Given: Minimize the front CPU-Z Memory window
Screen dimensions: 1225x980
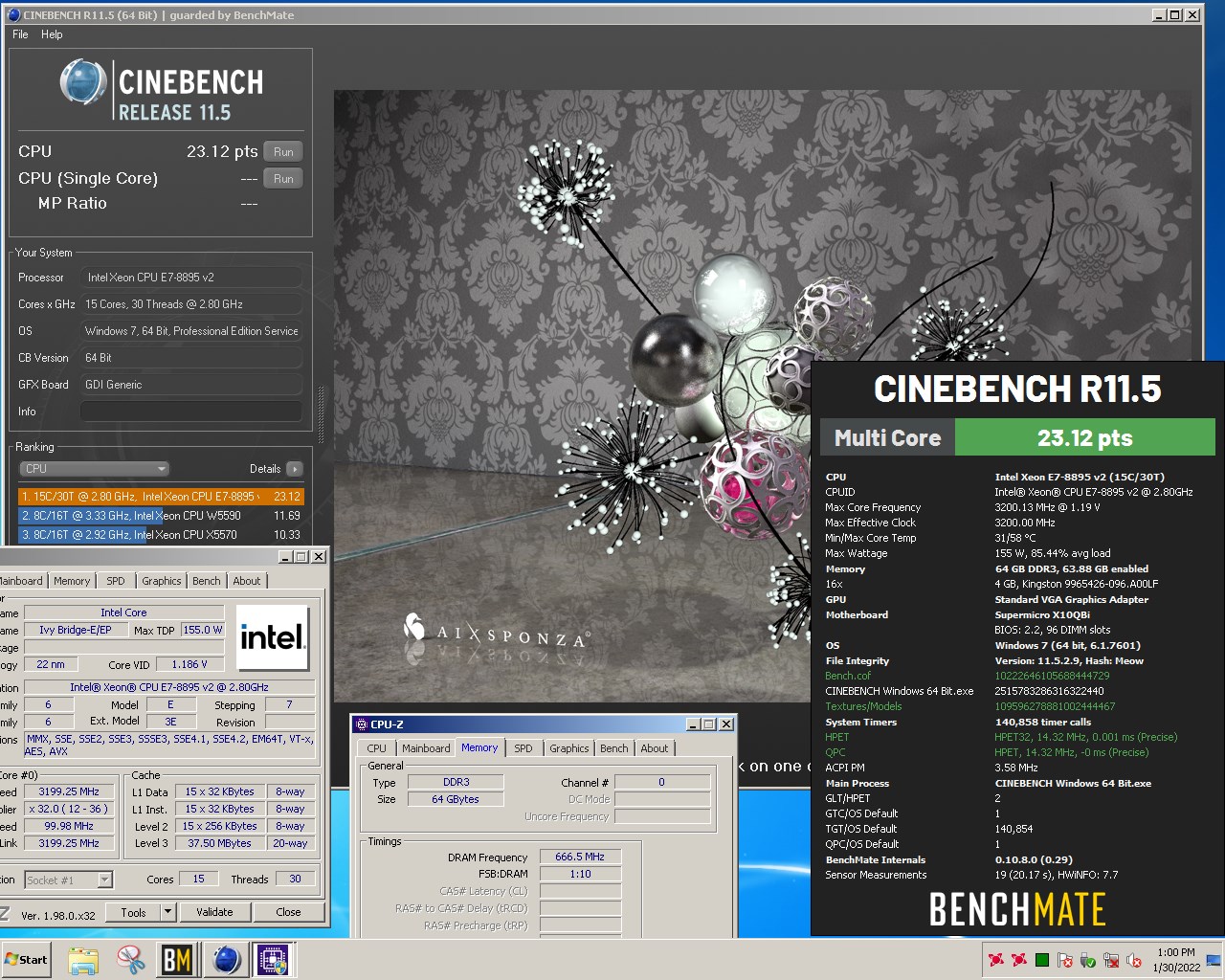Looking at the screenshot, I should coord(695,724).
